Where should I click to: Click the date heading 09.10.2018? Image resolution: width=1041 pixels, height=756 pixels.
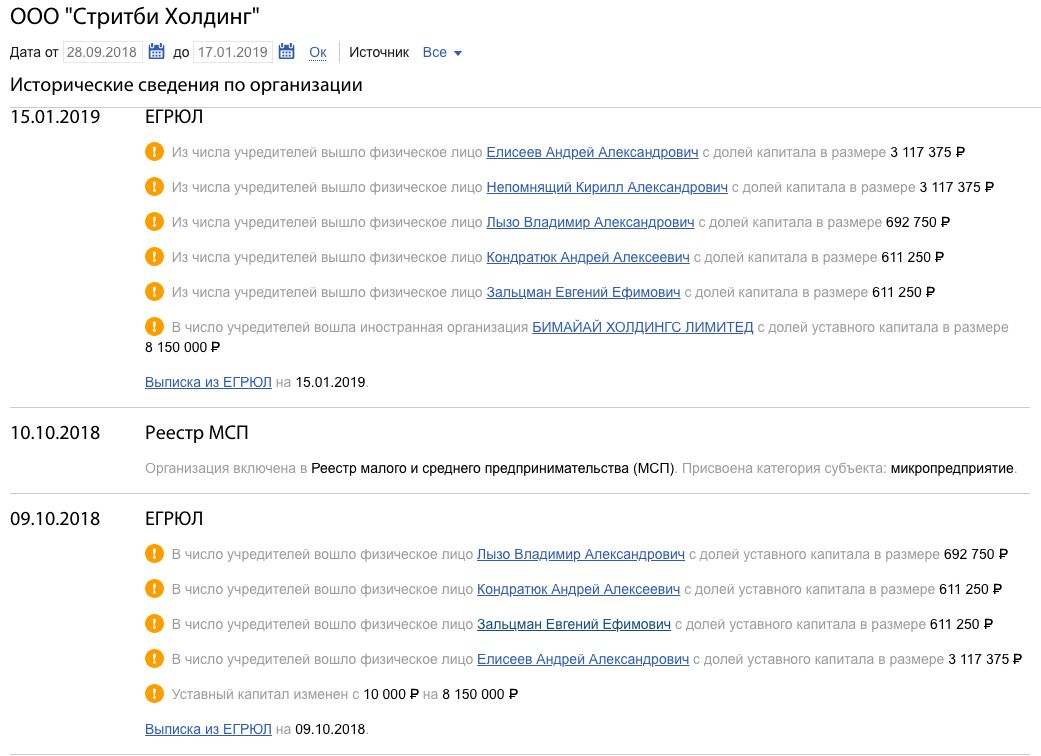tap(55, 518)
